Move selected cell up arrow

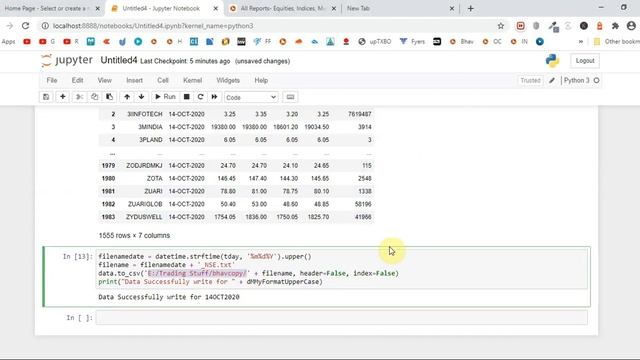click(x=127, y=97)
